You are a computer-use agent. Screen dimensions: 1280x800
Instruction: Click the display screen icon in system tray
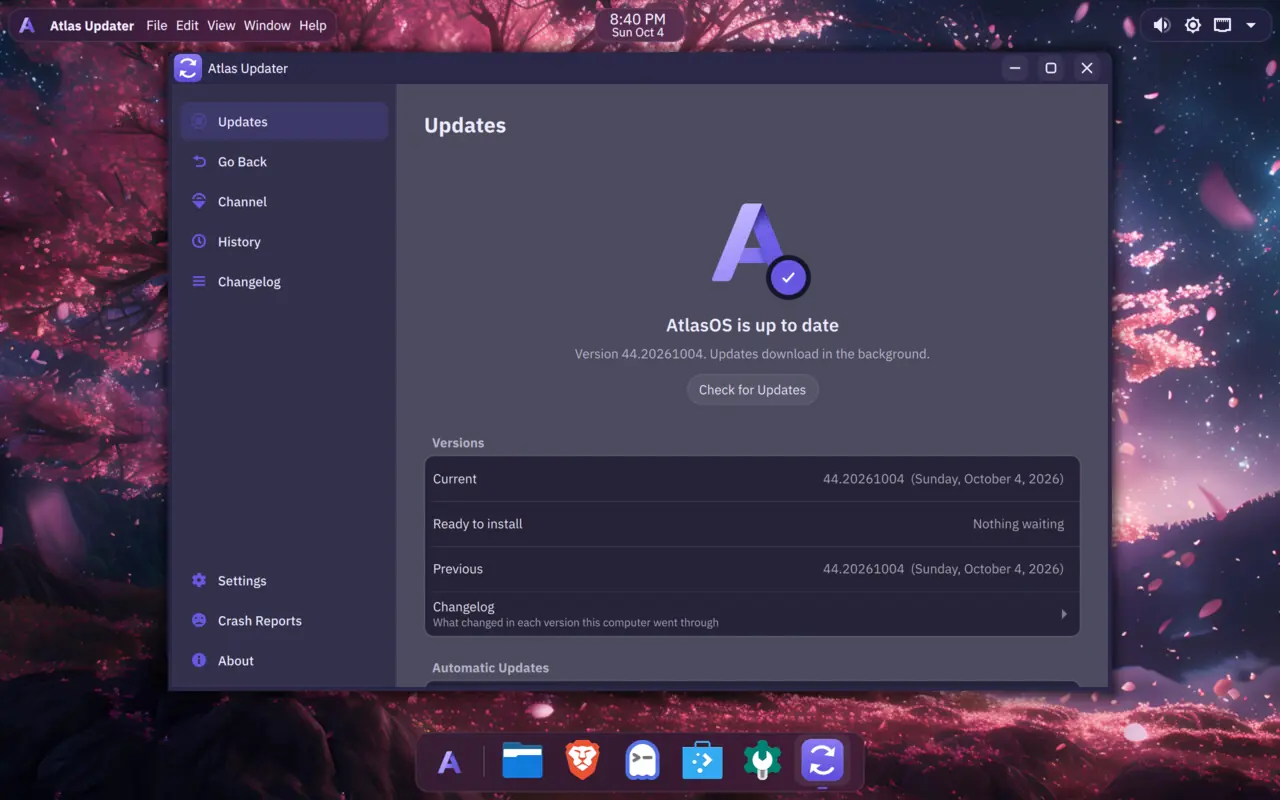click(1222, 25)
